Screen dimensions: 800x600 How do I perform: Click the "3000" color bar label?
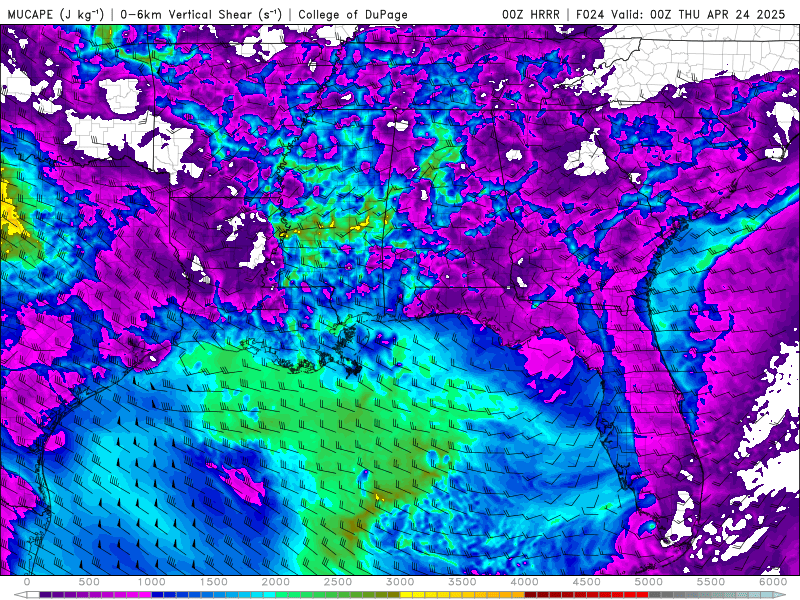click(401, 582)
